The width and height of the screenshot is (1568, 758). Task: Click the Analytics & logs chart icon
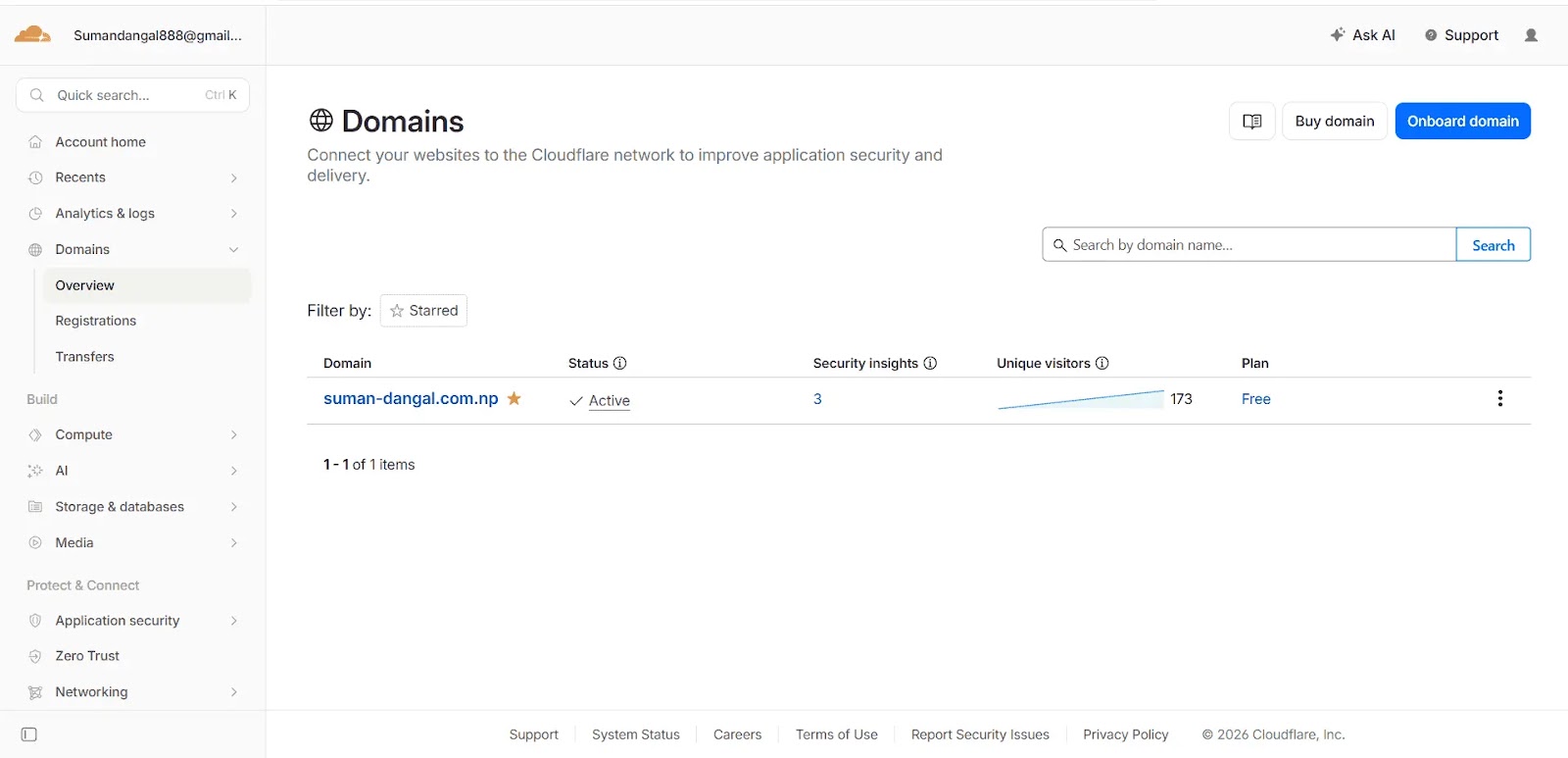[35, 214]
